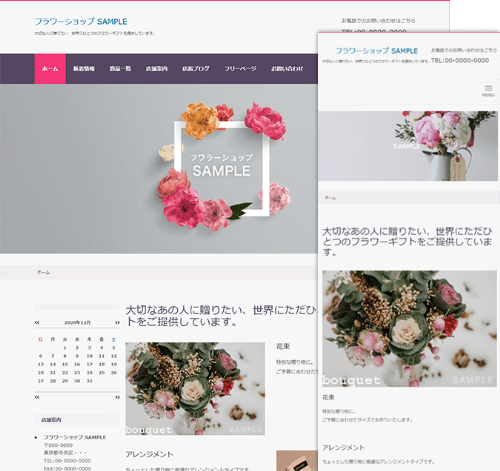Screen dimensions: 500x471
Task: Click the ホーム breadcrumb in mobile preview
Action: pyautogui.click(x=330, y=198)
